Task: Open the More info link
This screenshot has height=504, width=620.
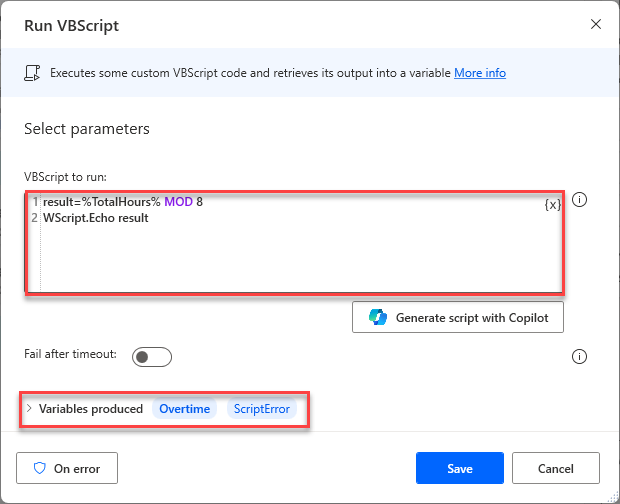Action: (480, 73)
